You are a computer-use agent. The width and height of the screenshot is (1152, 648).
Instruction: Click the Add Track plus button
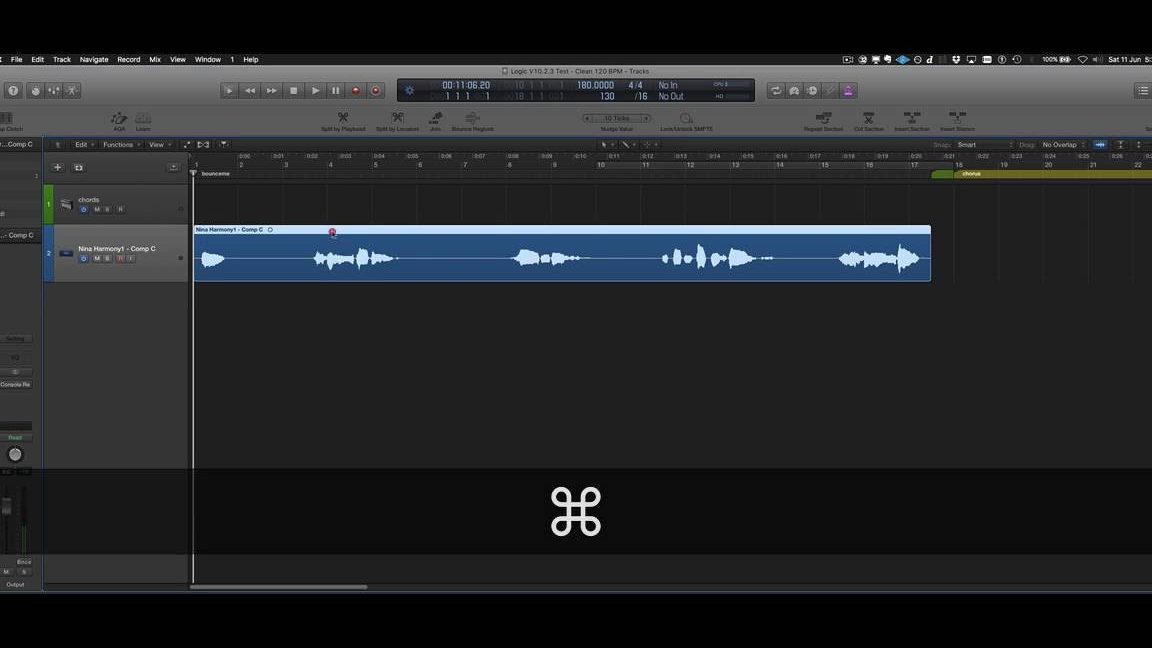coord(57,167)
